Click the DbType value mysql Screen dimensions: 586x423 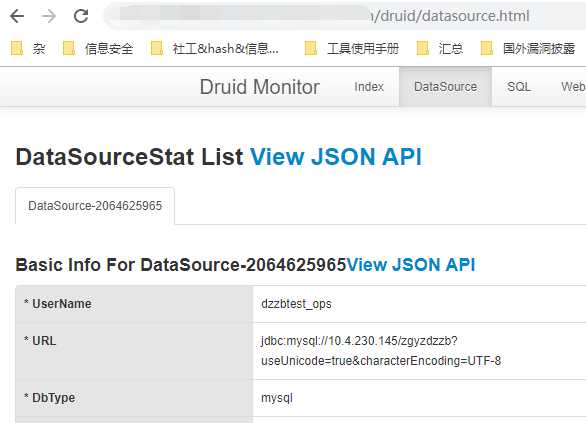pos(277,398)
